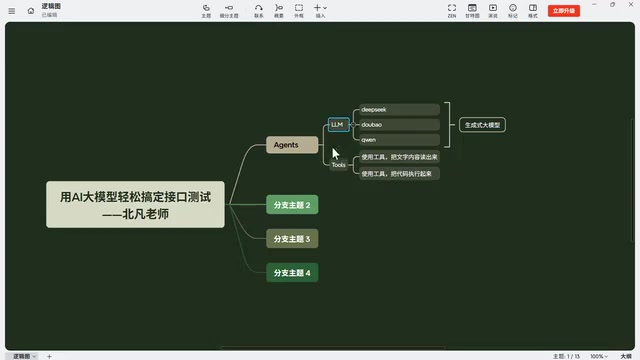Enter ZEN mode

pyautogui.click(x=452, y=11)
